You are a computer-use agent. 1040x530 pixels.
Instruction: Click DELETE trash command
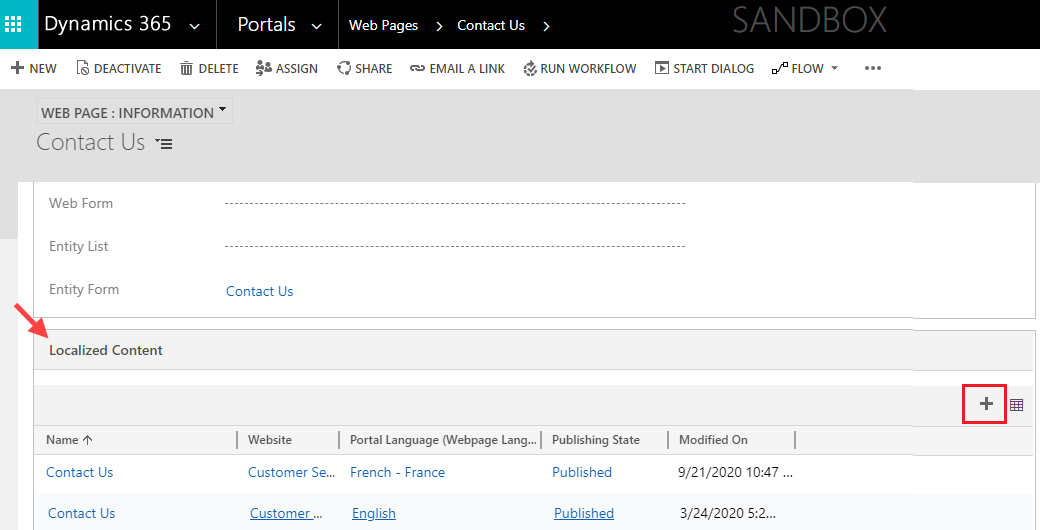pyautogui.click(x=209, y=68)
